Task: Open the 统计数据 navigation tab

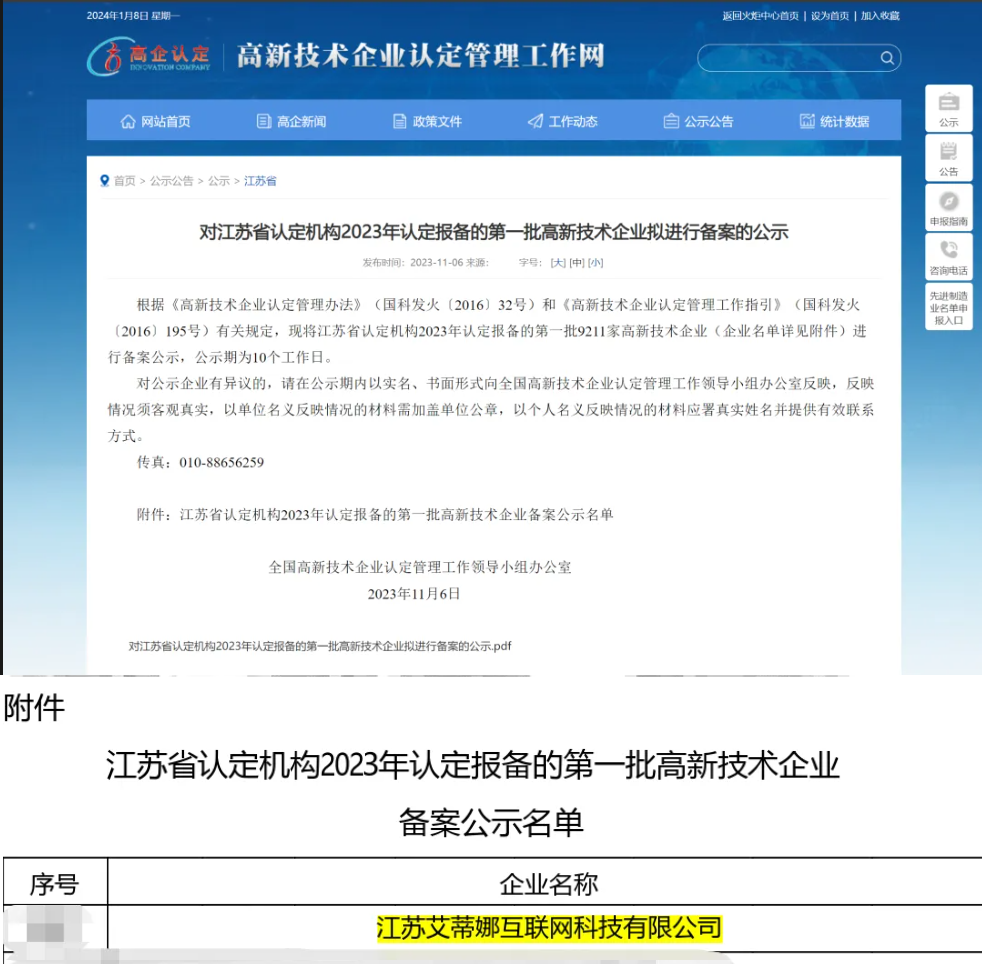Action: (x=834, y=122)
